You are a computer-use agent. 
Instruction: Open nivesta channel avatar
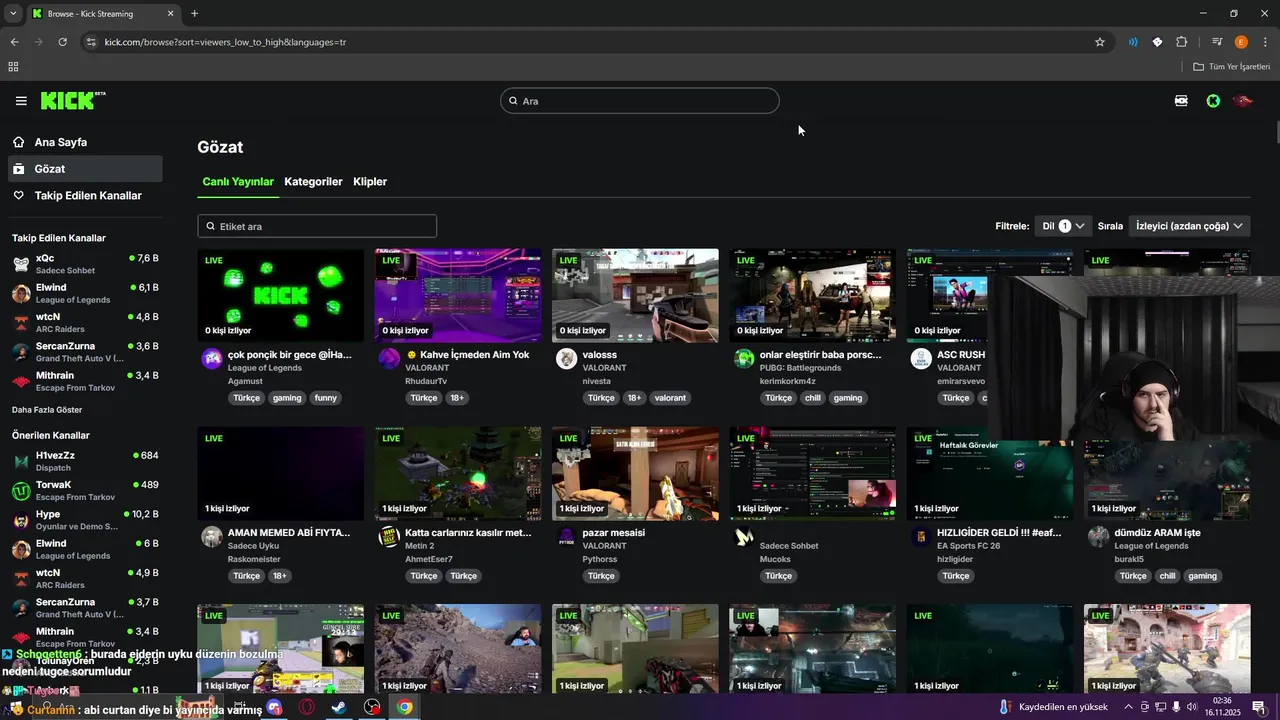coord(566,359)
